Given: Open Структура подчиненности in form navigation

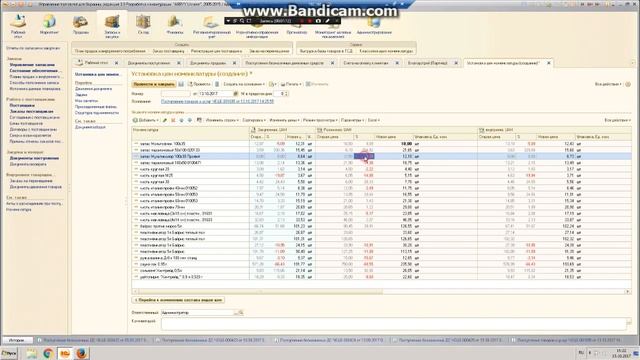Looking at the screenshot, I should [97, 113].
